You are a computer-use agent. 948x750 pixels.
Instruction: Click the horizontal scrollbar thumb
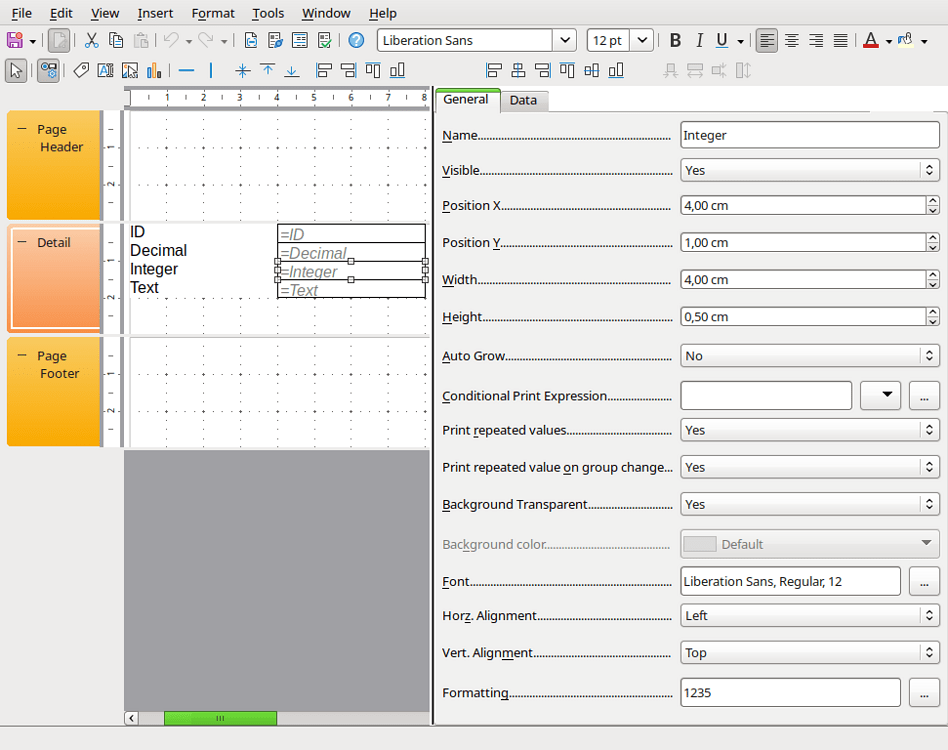pos(220,718)
